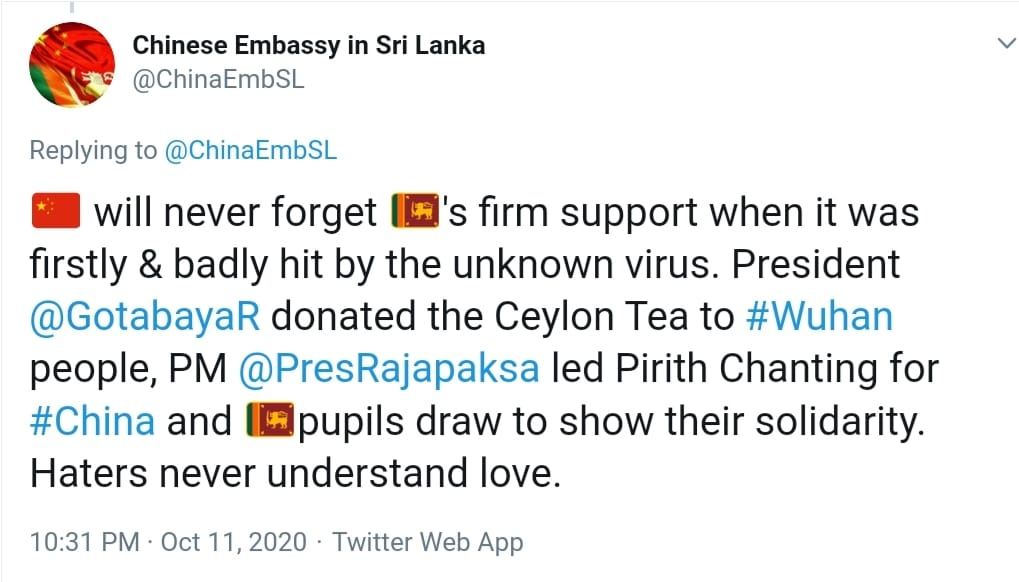Open the @GotabayaR mention
This screenshot has width=1019, height=582.
(x=145, y=317)
